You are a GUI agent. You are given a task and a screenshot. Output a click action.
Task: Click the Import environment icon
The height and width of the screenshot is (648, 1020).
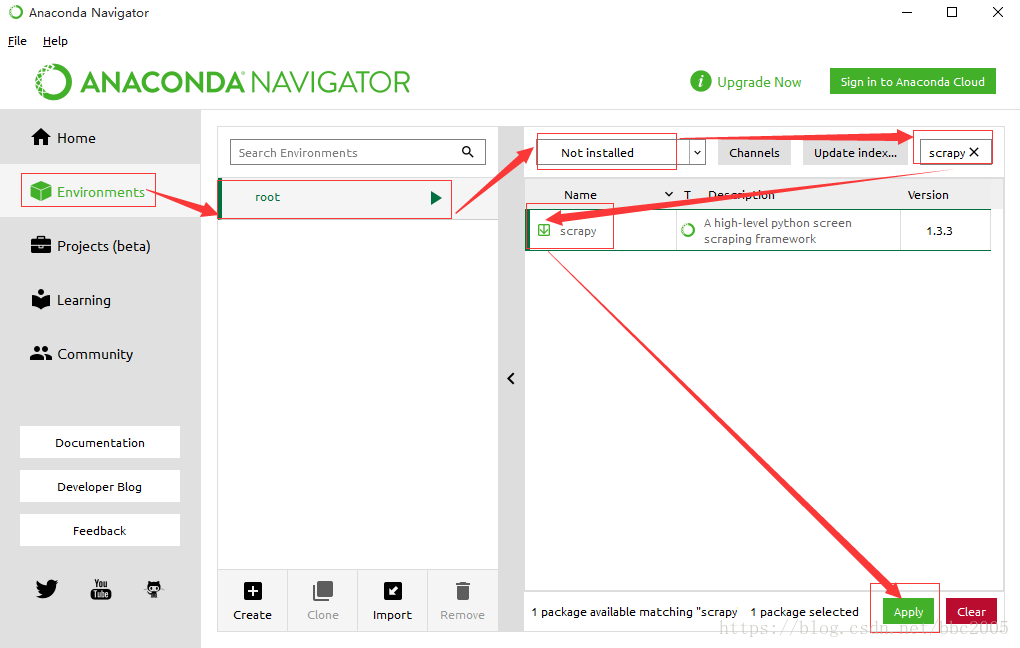[393, 591]
